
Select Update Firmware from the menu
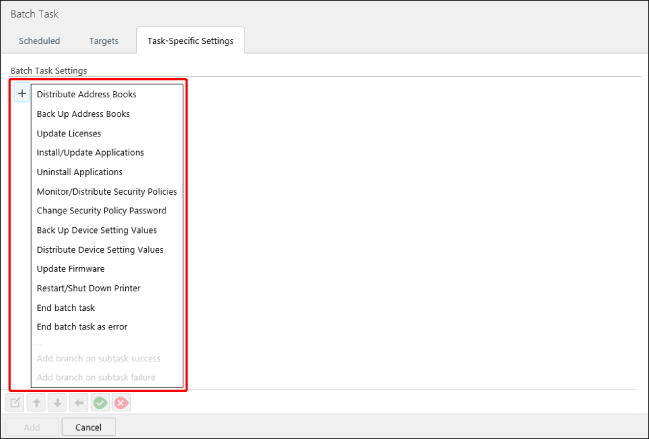[x=70, y=269]
